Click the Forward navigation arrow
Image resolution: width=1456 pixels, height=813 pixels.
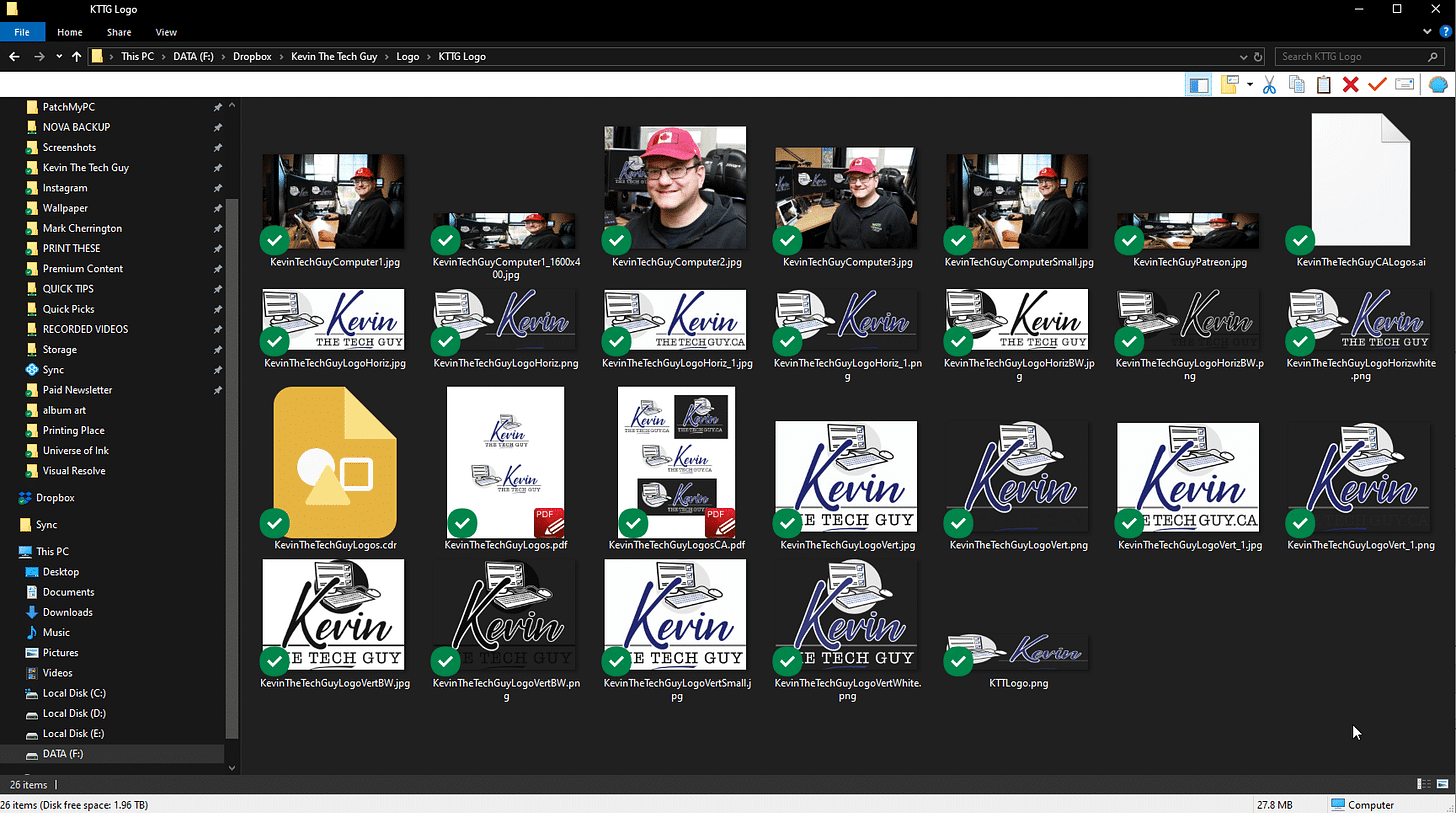click(x=39, y=57)
